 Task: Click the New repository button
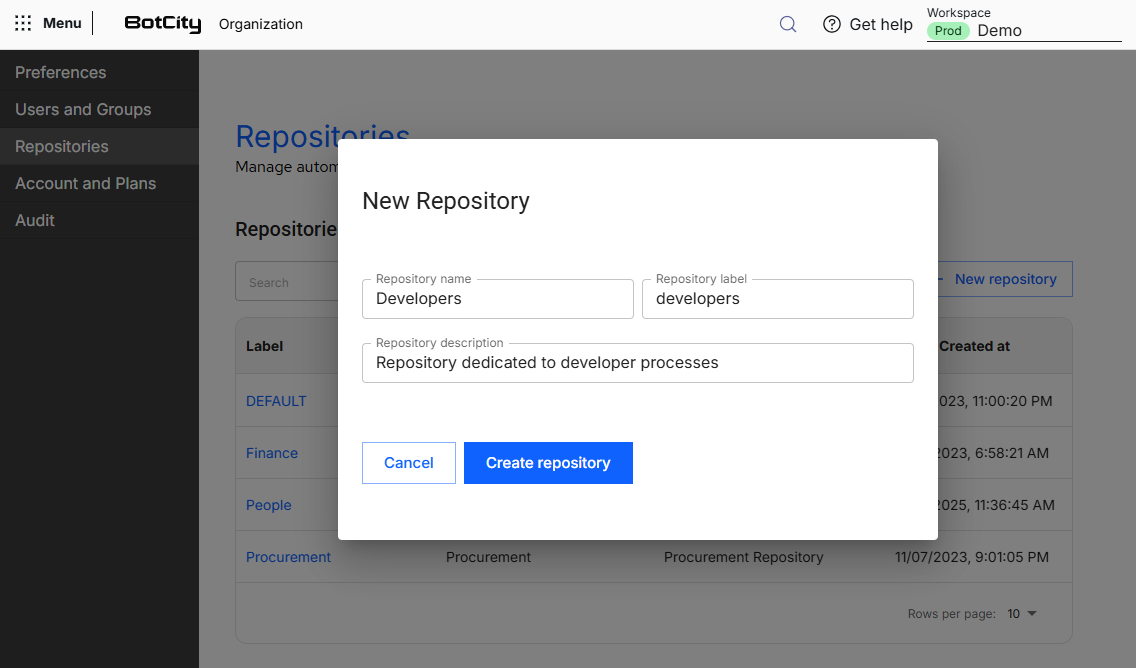(x=1005, y=279)
